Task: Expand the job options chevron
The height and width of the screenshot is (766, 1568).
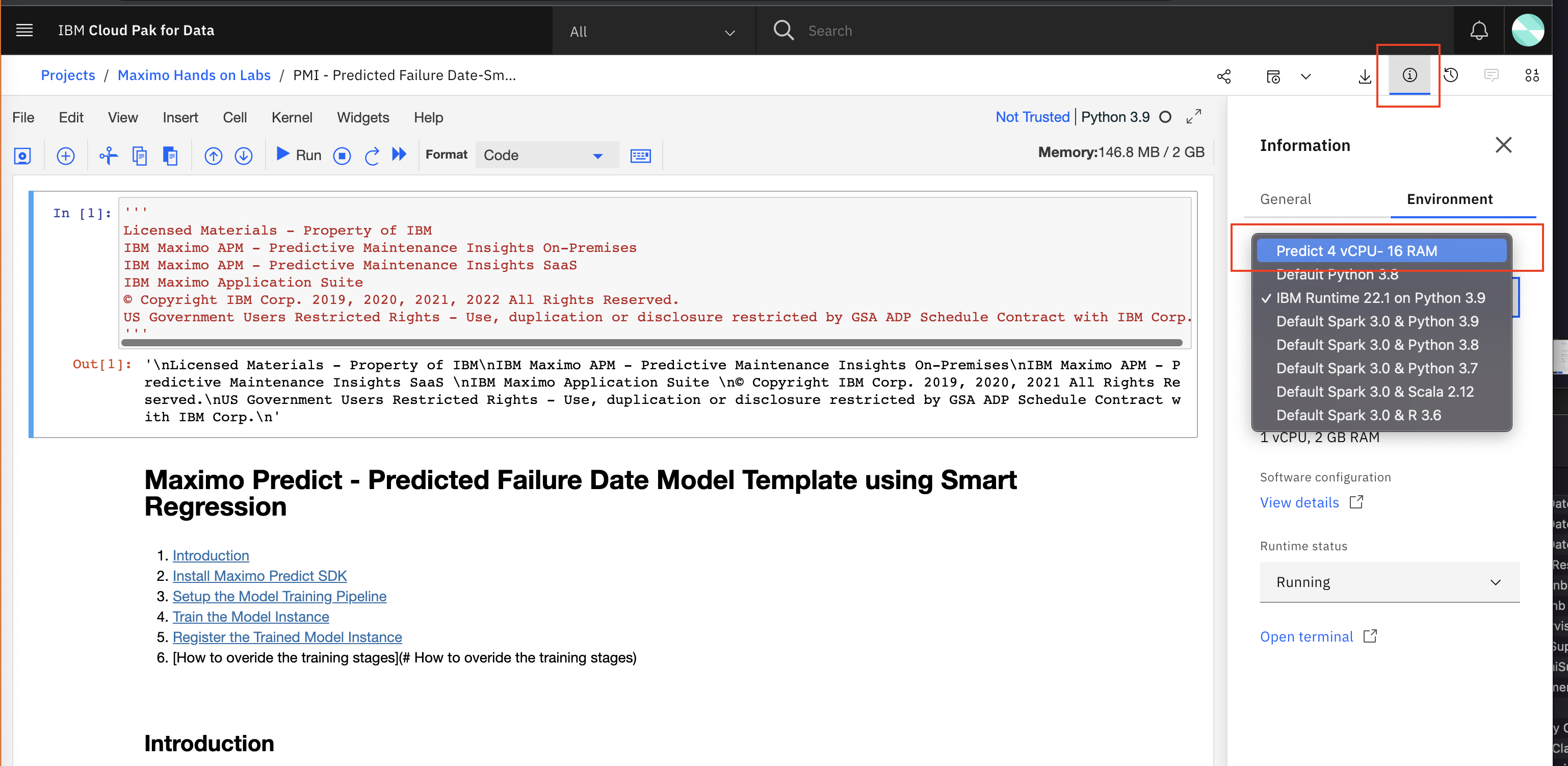Action: 1305,76
